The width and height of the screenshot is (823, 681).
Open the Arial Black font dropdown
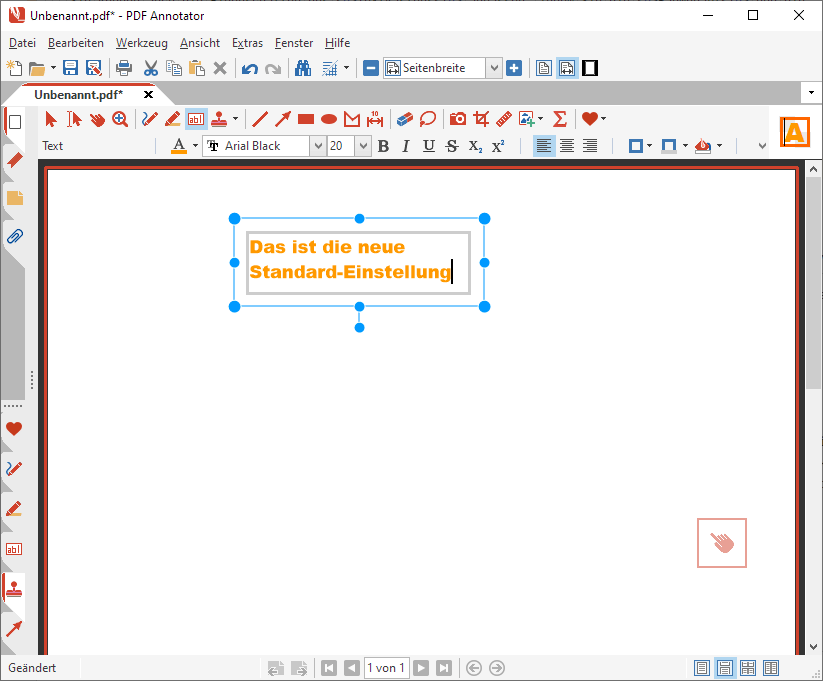pos(318,146)
